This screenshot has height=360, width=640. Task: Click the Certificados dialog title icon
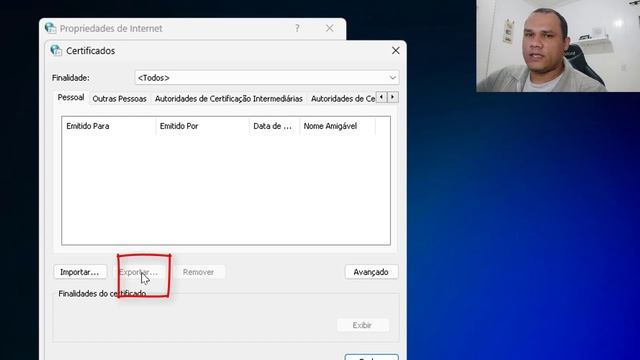[56, 51]
